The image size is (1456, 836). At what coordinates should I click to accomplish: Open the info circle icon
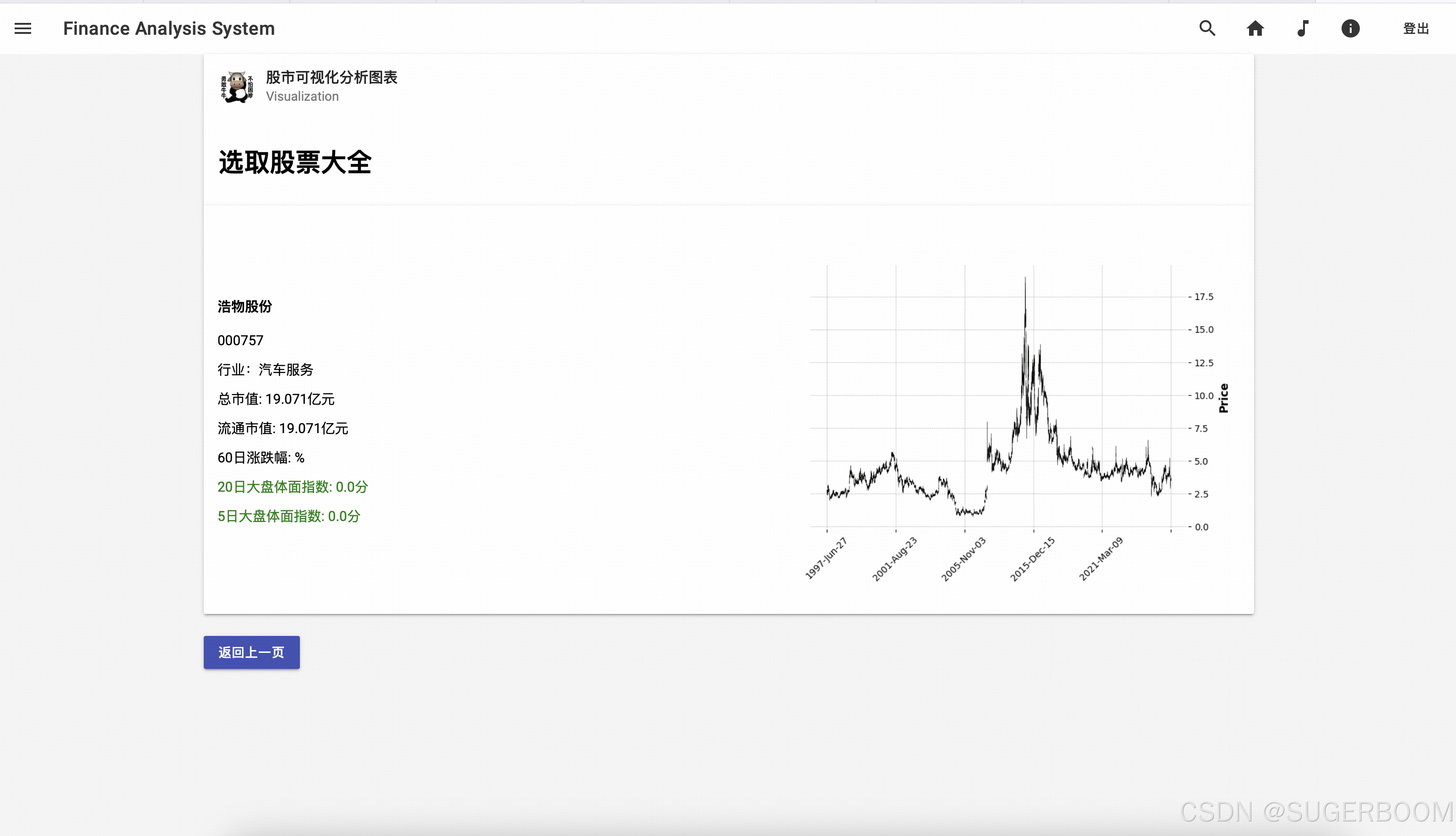pos(1350,28)
